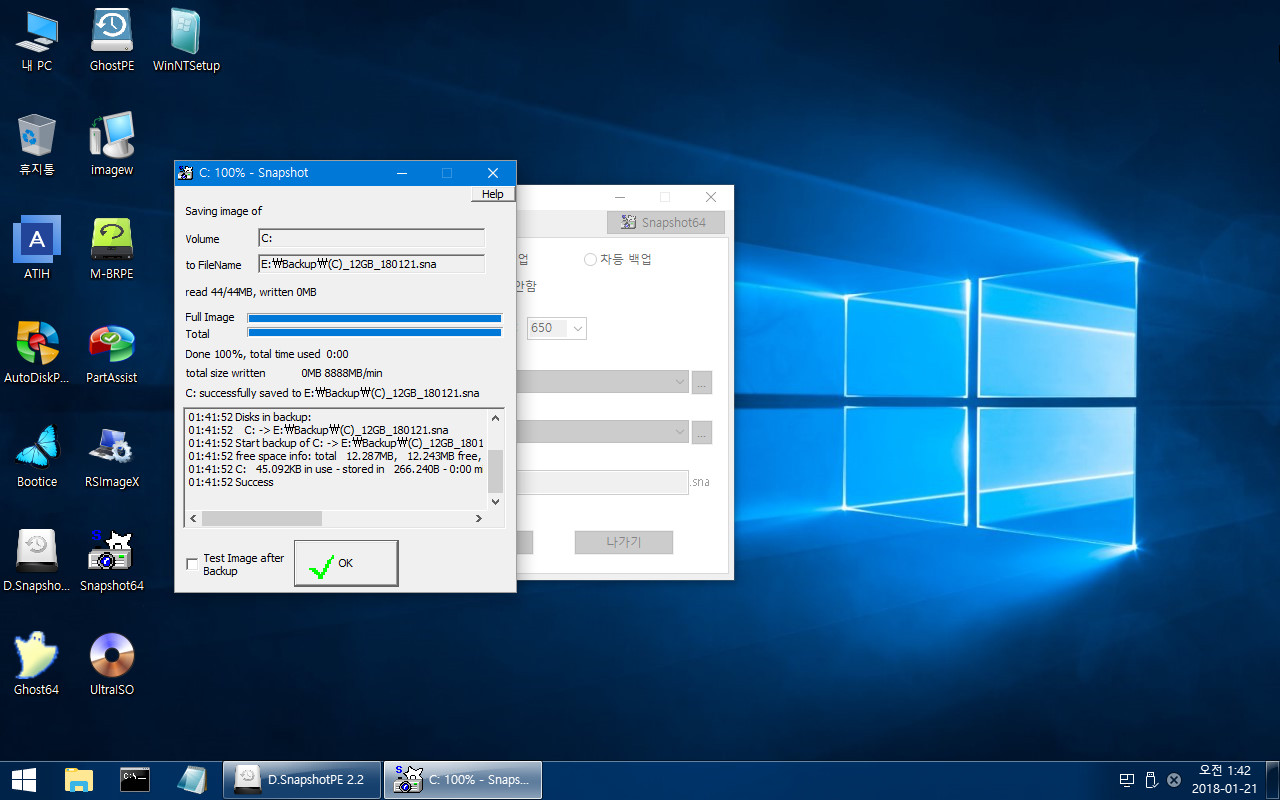The image size is (1280, 800).
Task: Launch the UltraISO desktop icon
Action: (x=112, y=664)
